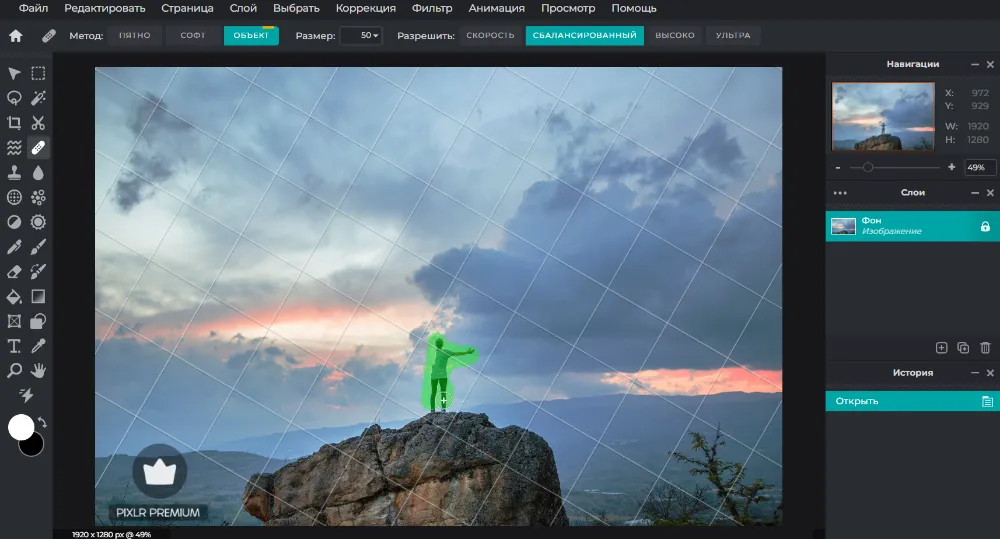The image size is (1000, 539).
Task: Set heal method to СОФТ
Action: pos(192,36)
